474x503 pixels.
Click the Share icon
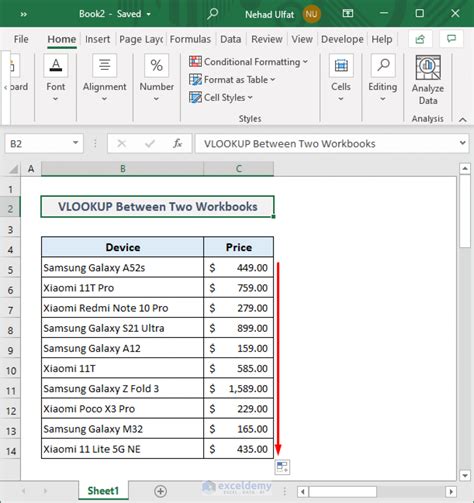[420, 39]
